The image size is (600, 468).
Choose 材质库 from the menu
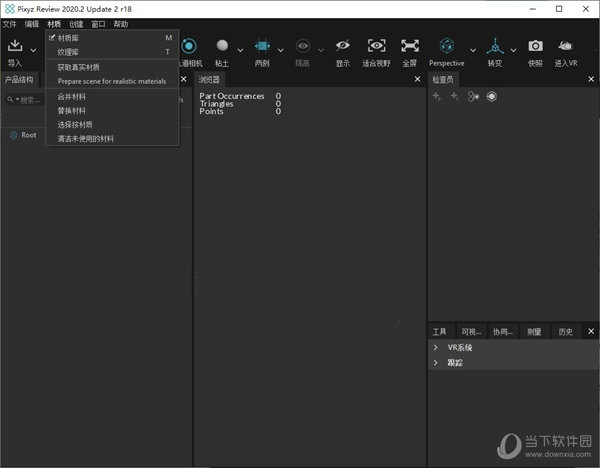tap(112, 38)
